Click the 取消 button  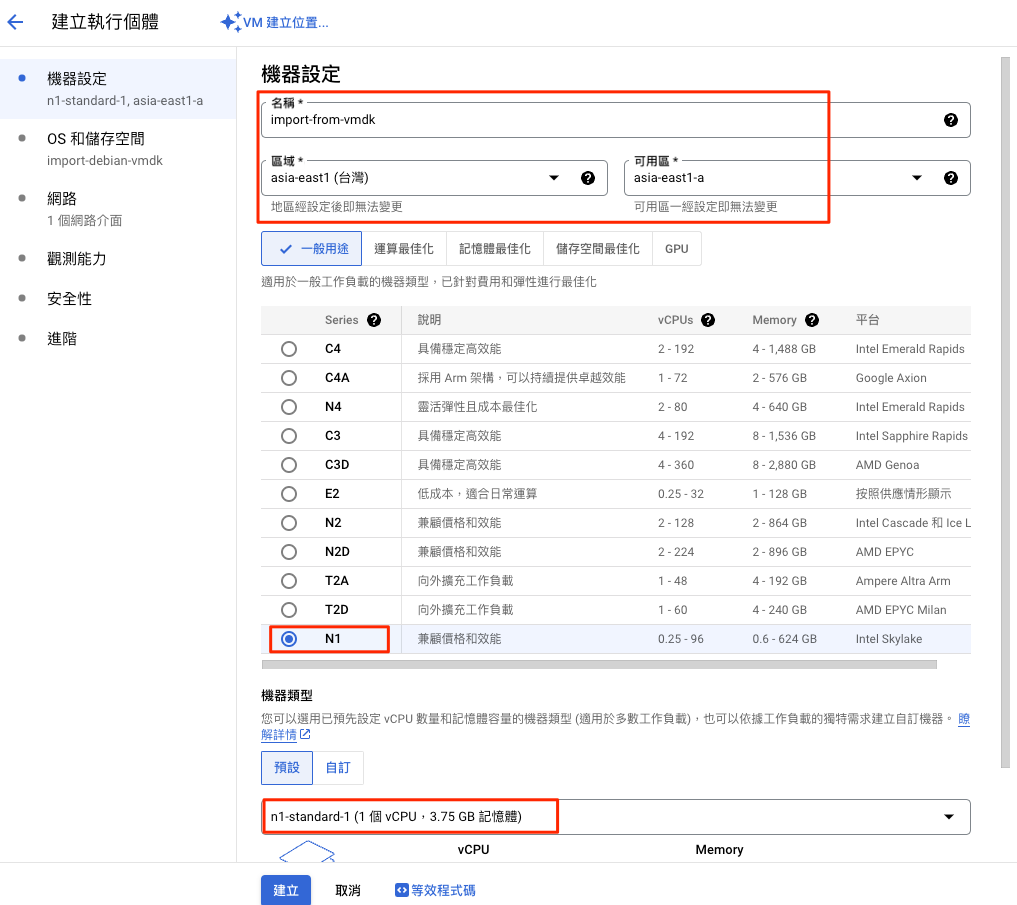coord(348,890)
